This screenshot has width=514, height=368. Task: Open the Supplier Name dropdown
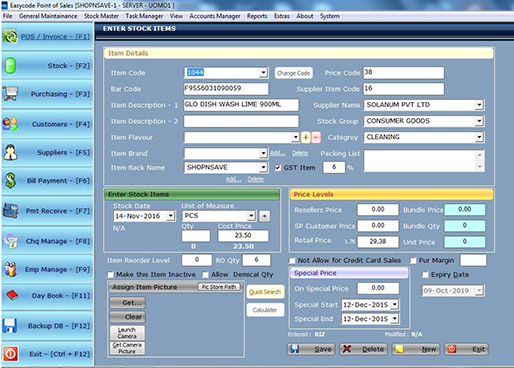(x=479, y=105)
